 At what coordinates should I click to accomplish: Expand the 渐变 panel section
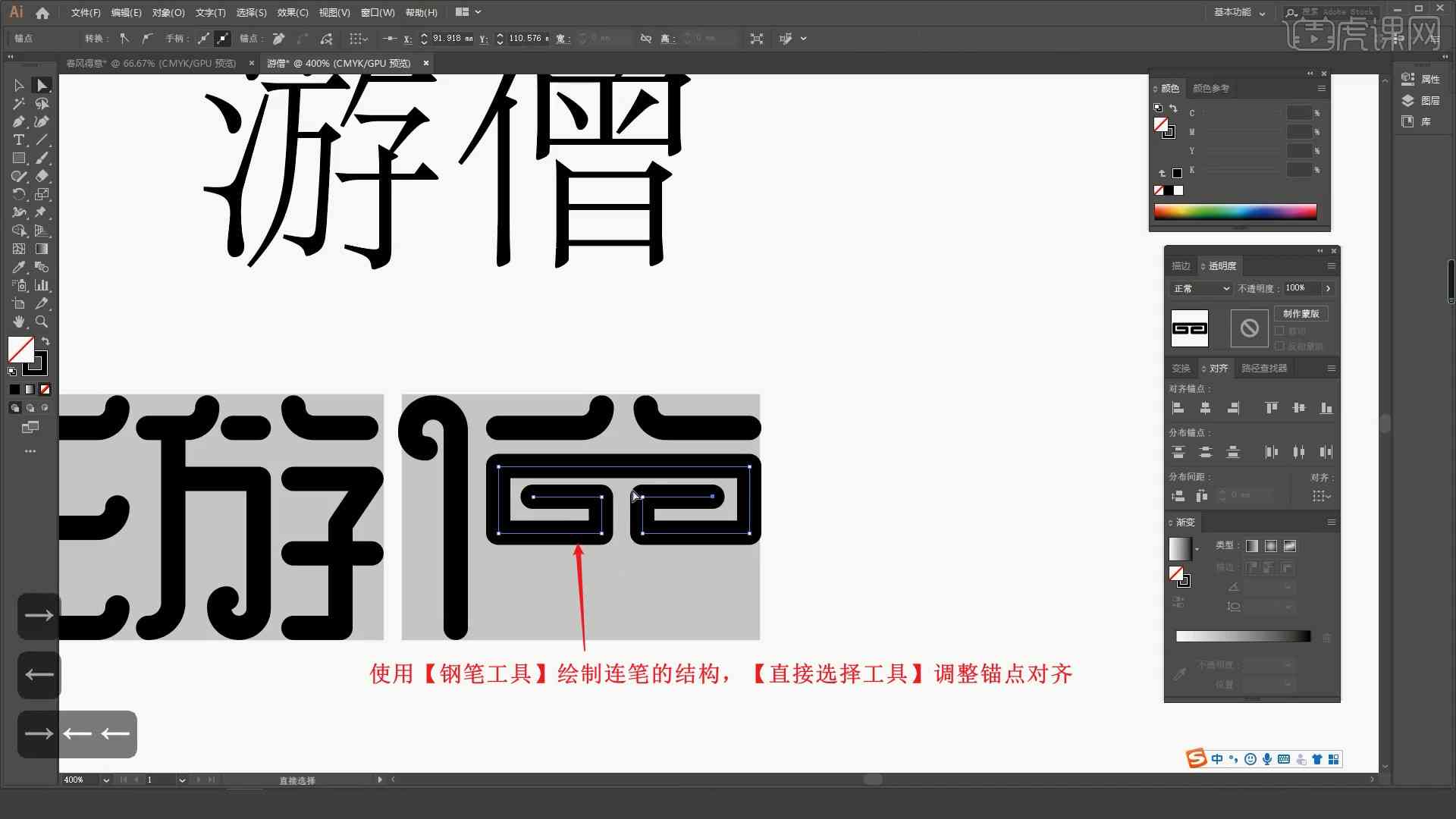[x=1171, y=521]
